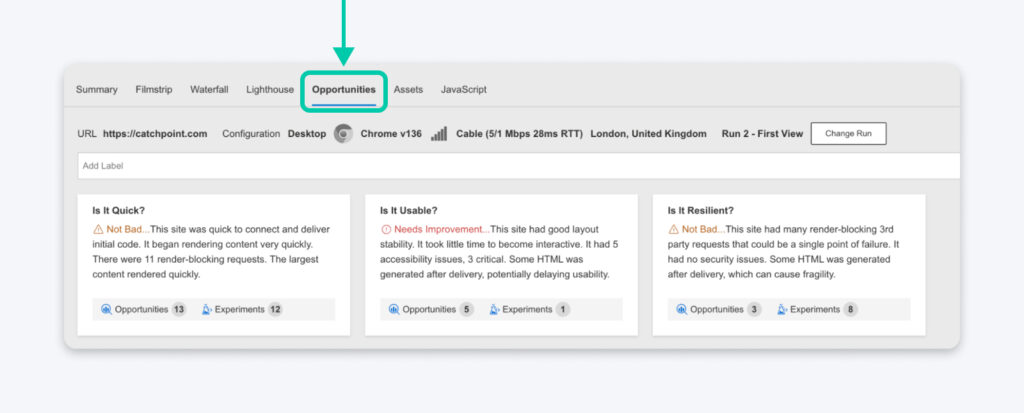Open Experiments flask icon in Is It Resilient card
This screenshot has width=1024, height=413.
point(783,310)
